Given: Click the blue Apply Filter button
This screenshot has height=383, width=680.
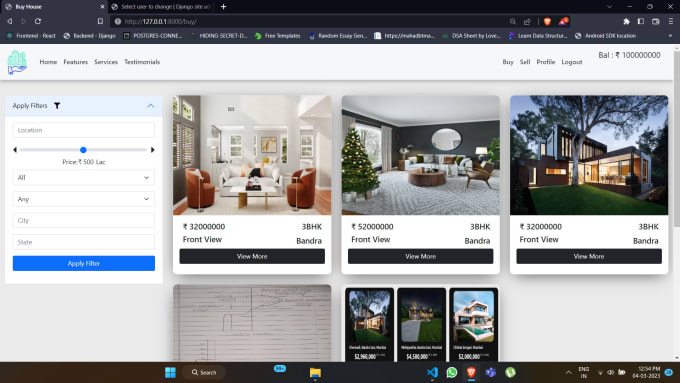Looking at the screenshot, I should pos(84,263).
